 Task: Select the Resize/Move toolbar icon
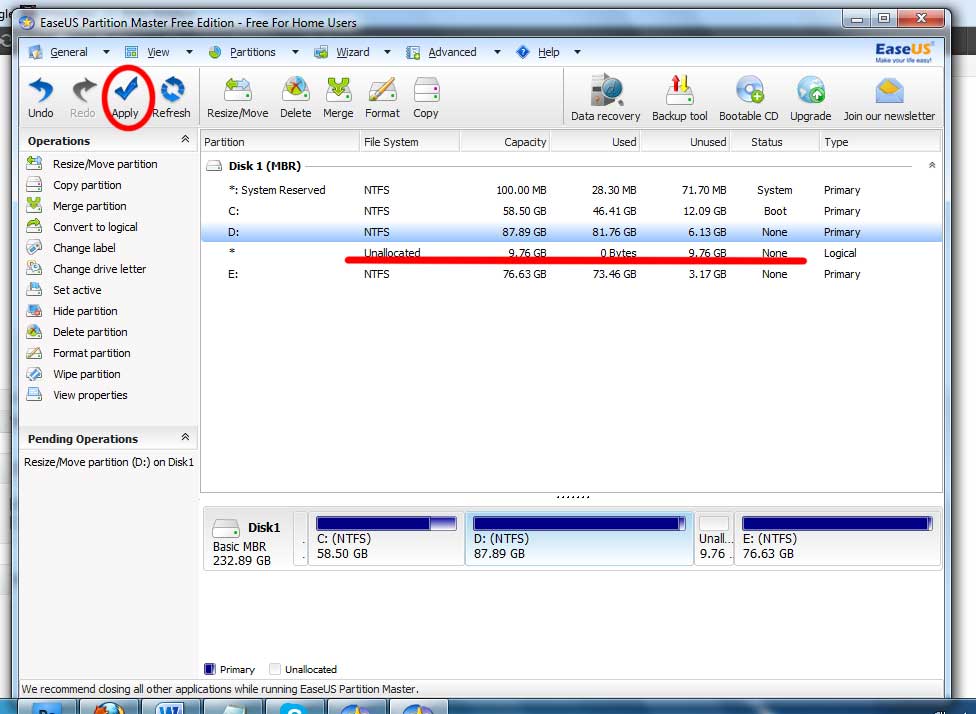(x=238, y=97)
